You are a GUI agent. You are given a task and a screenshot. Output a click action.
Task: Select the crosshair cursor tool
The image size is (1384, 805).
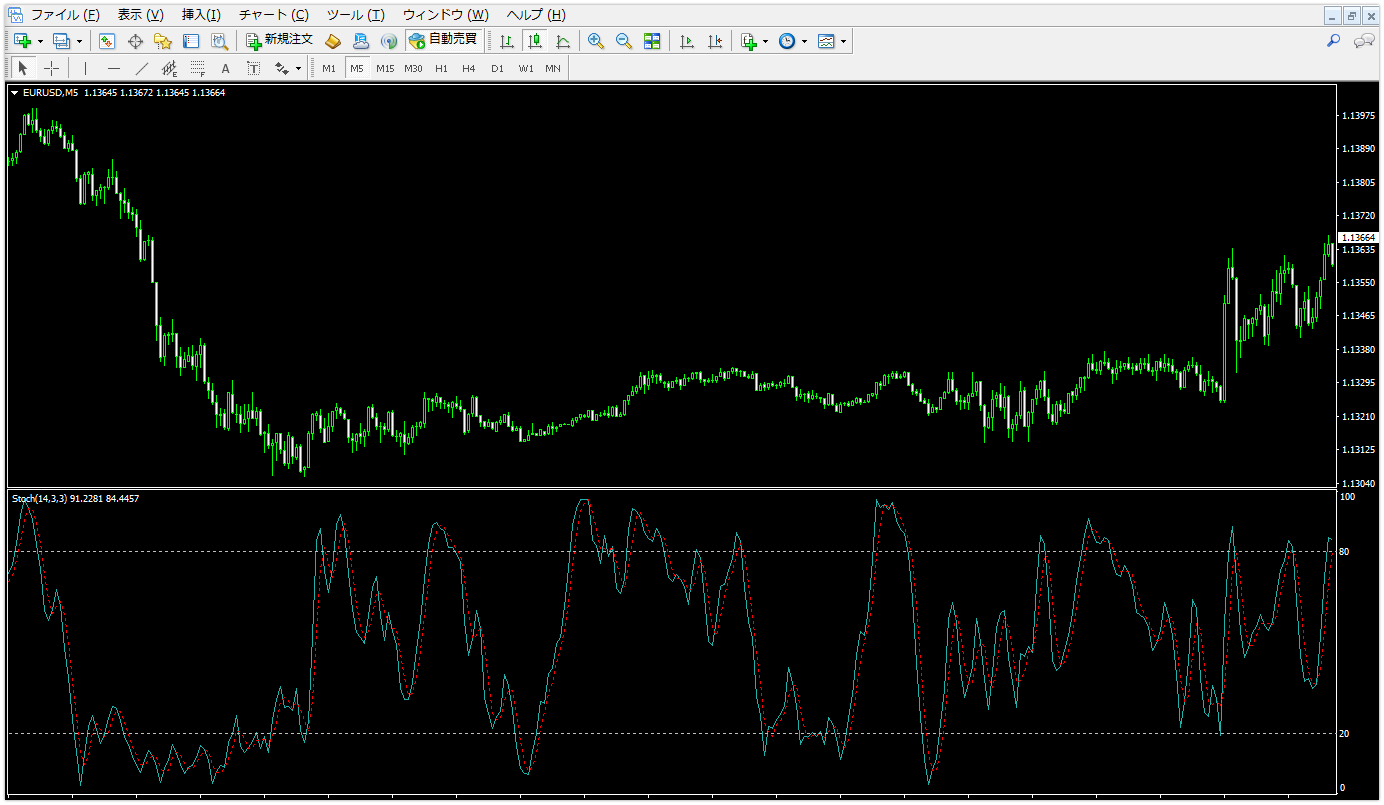[52, 68]
